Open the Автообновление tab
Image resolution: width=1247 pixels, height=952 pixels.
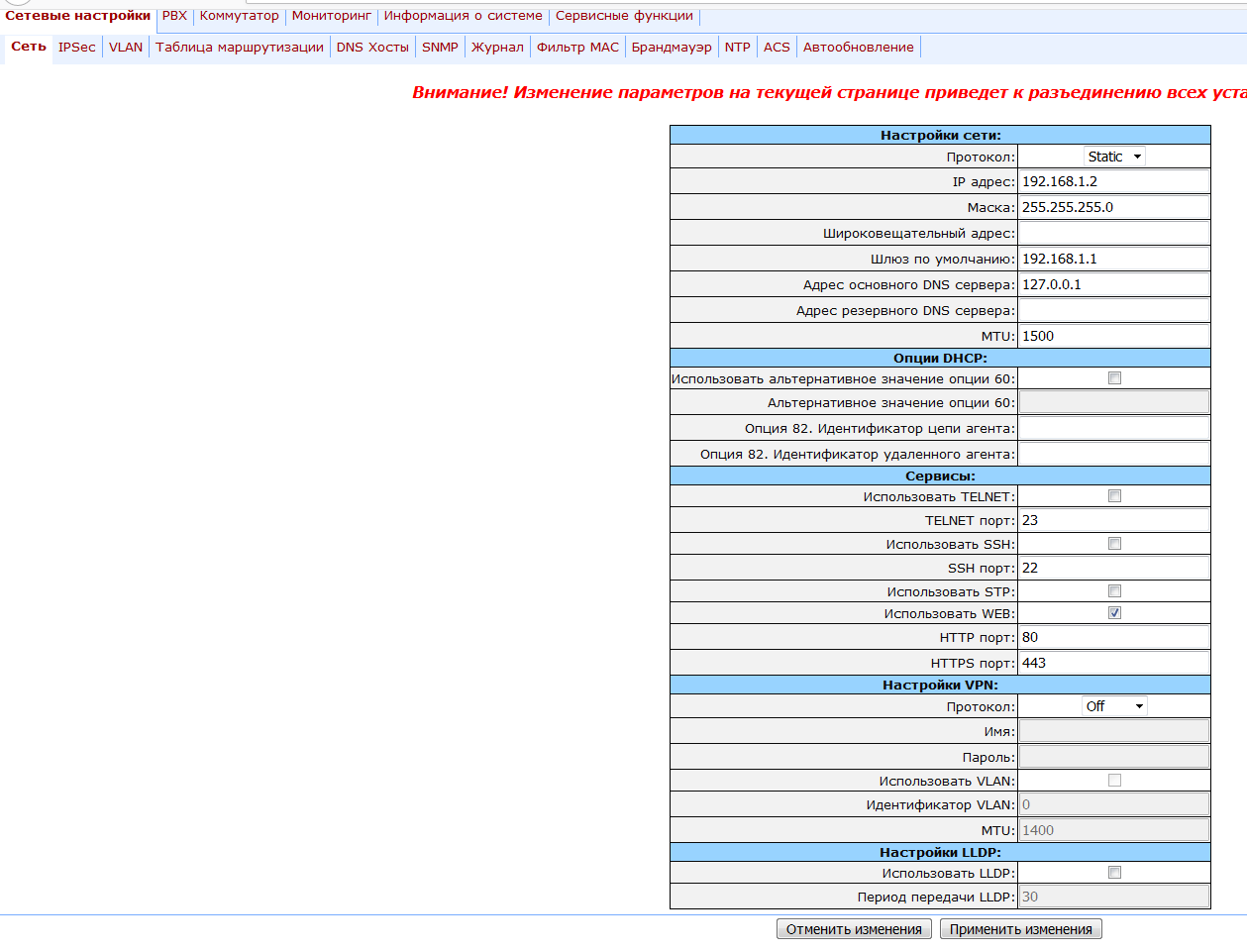[x=859, y=47]
